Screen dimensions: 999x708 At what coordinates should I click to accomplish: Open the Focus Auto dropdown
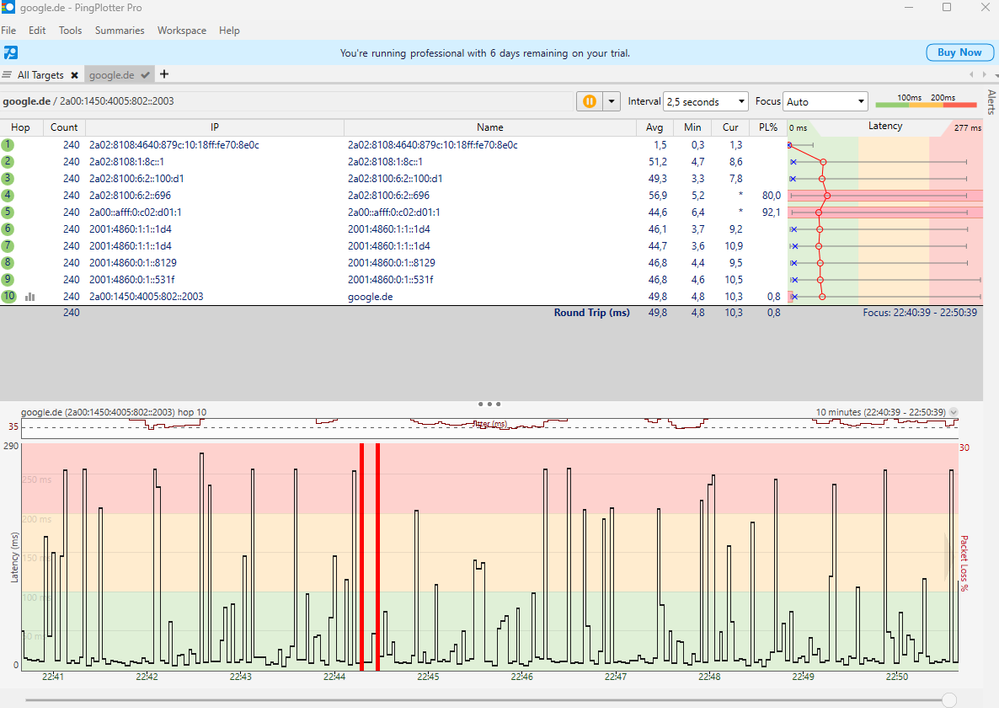tap(825, 101)
